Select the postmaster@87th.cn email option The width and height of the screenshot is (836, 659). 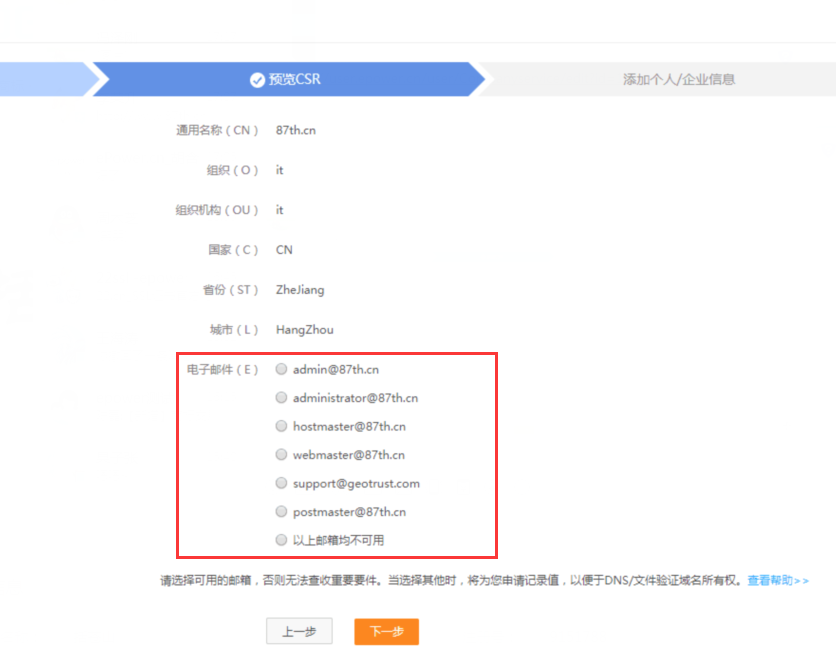281,511
